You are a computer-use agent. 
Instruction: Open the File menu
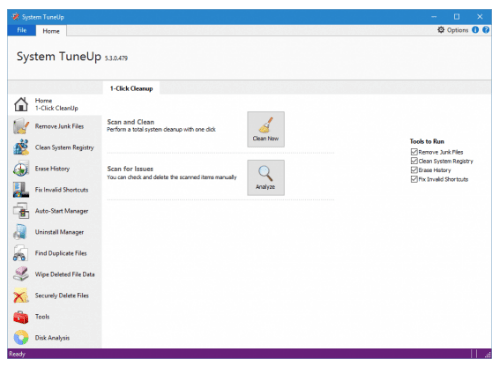(22, 30)
